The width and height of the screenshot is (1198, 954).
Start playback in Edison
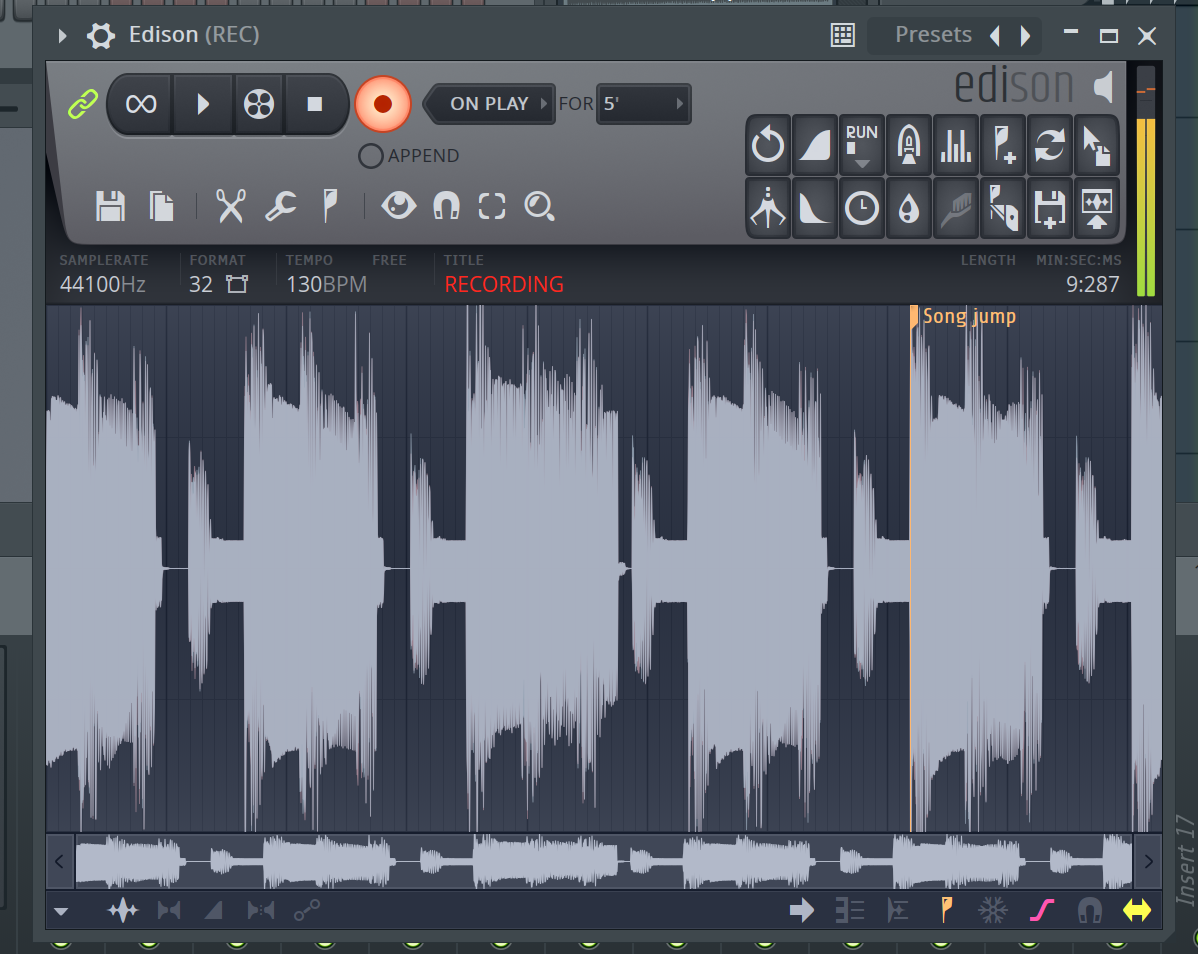pos(202,104)
